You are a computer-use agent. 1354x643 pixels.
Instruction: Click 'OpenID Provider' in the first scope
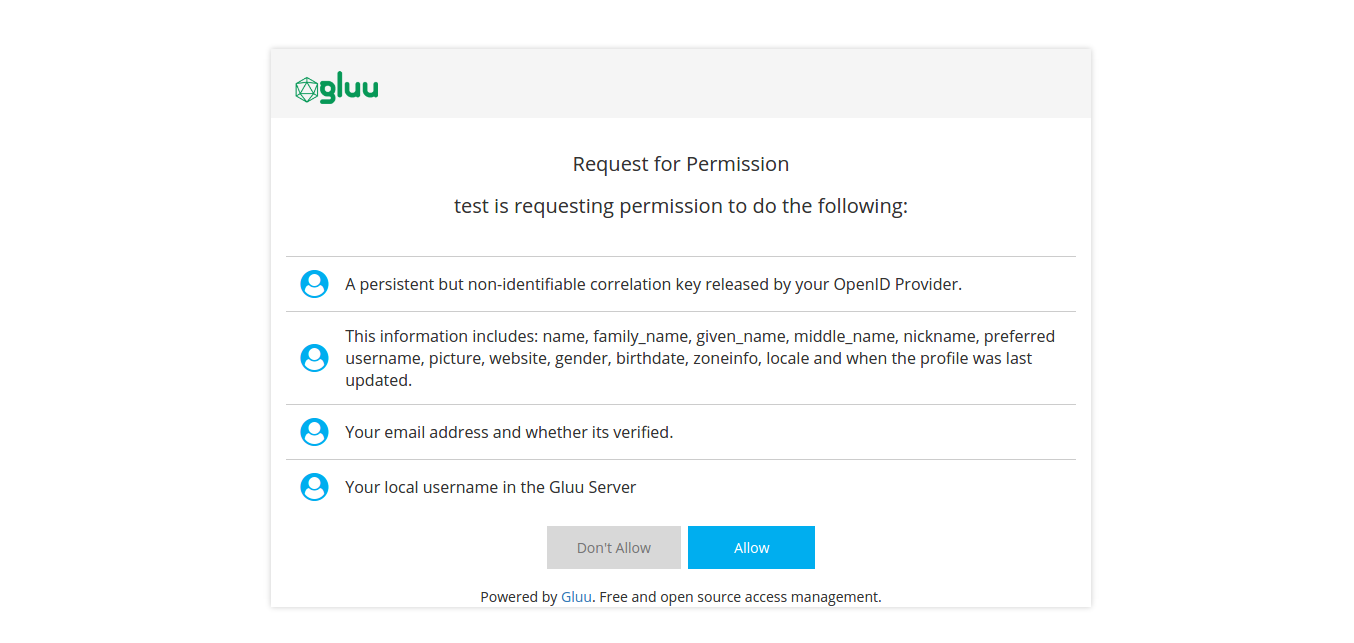896,284
